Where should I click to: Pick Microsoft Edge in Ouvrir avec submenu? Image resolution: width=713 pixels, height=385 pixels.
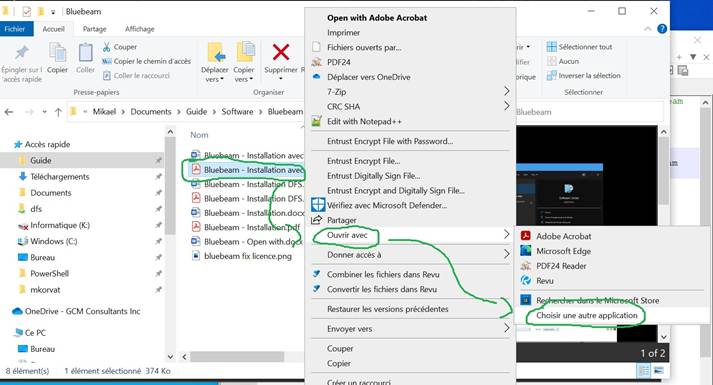coord(563,251)
